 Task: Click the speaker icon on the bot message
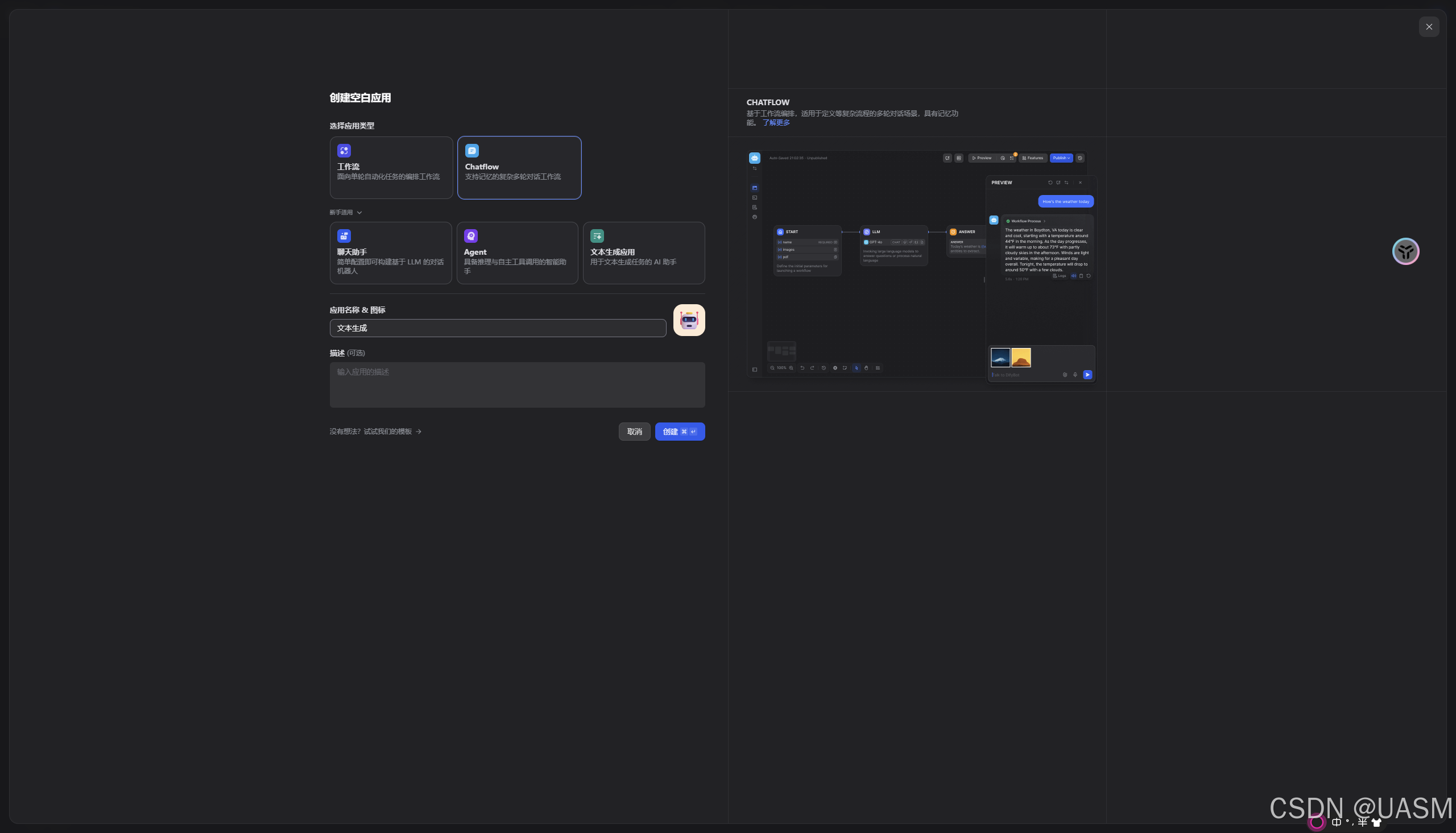coord(1074,276)
